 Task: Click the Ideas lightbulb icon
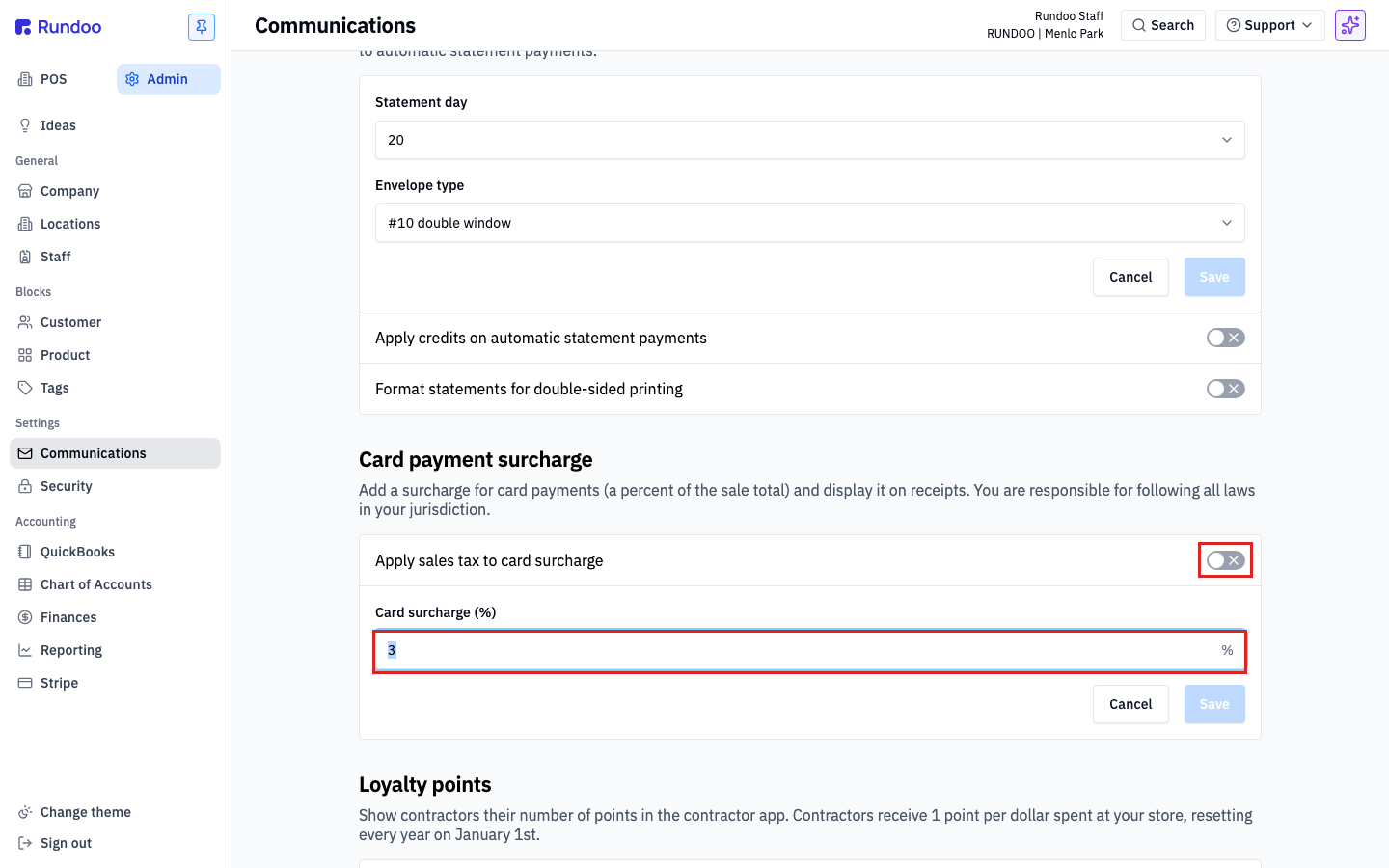(25, 125)
